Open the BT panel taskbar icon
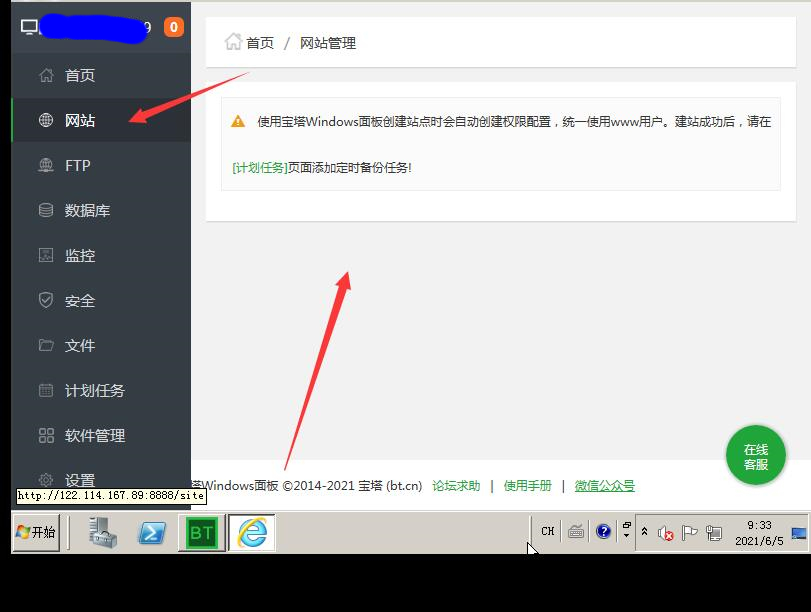 [202, 533]
